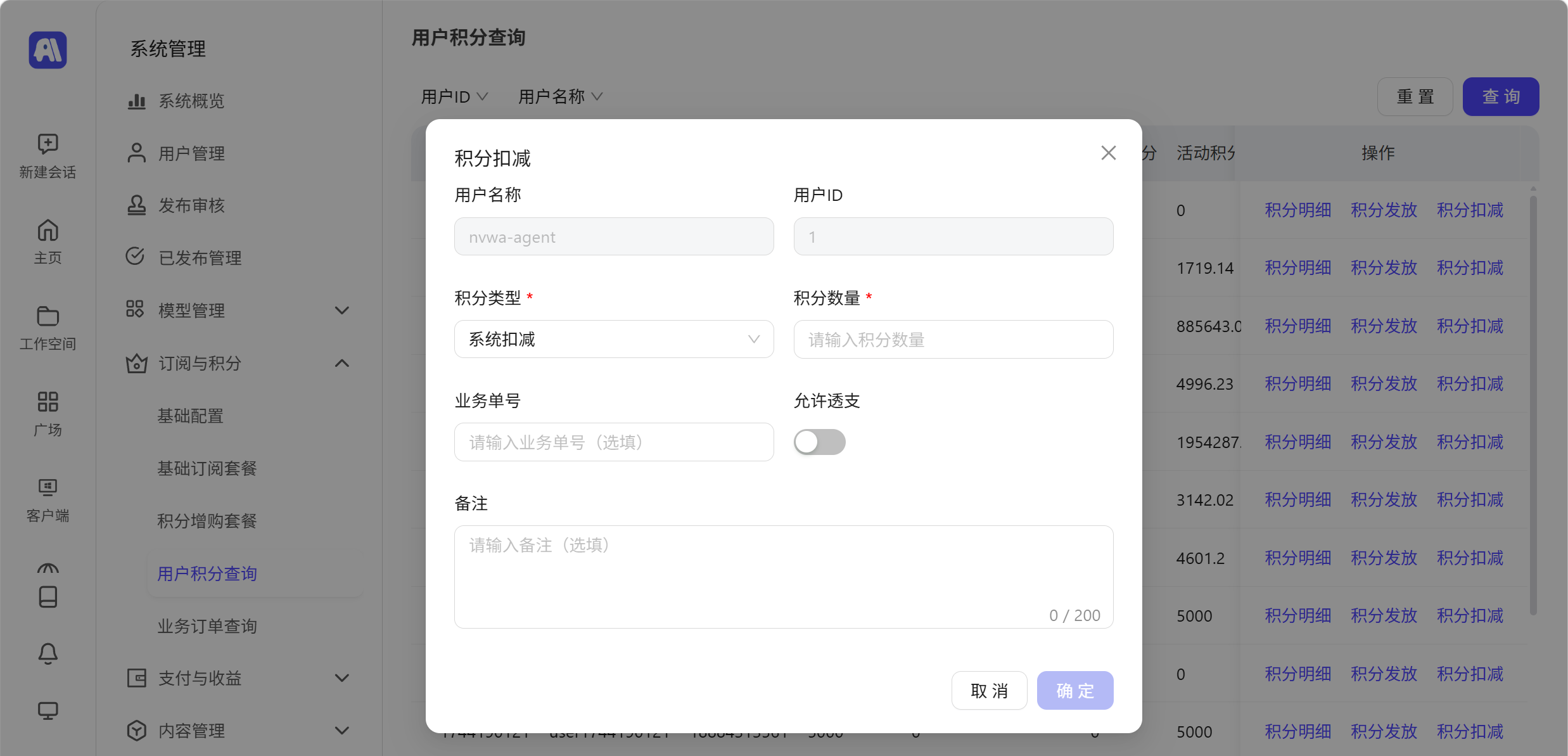The width and height of the screenshot is (1568, 756).
Task: Expand the 支付与收益 menu chevron
Action: tap(342, 678)
